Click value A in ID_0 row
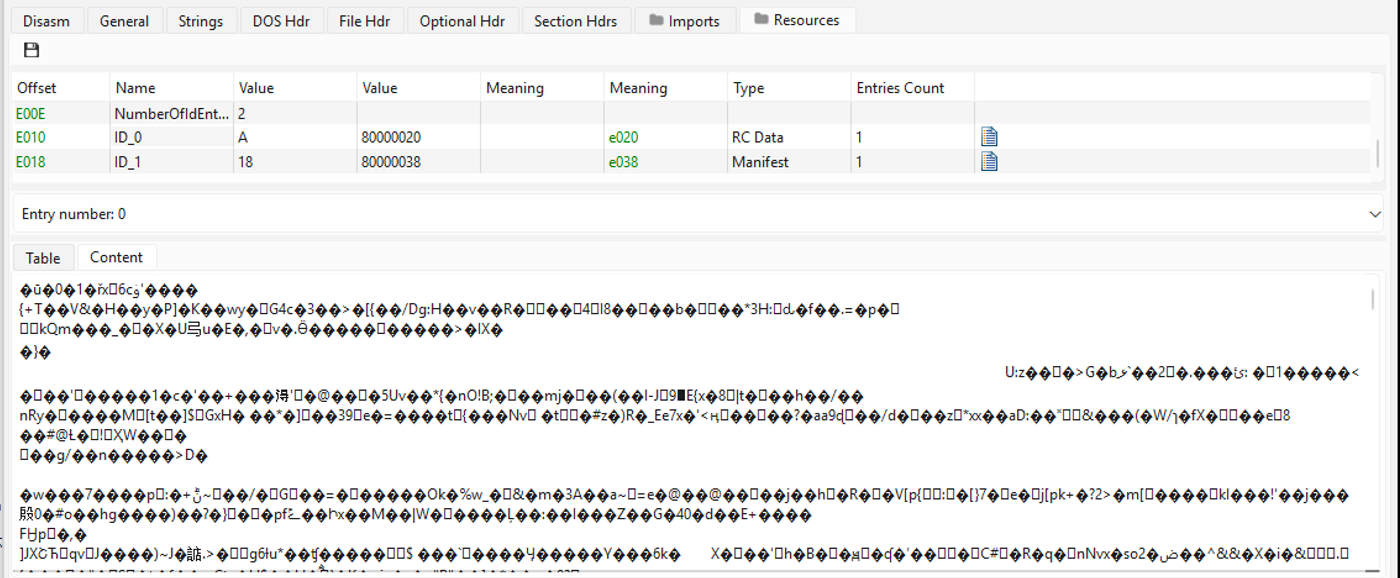 (x=294, y=137)
